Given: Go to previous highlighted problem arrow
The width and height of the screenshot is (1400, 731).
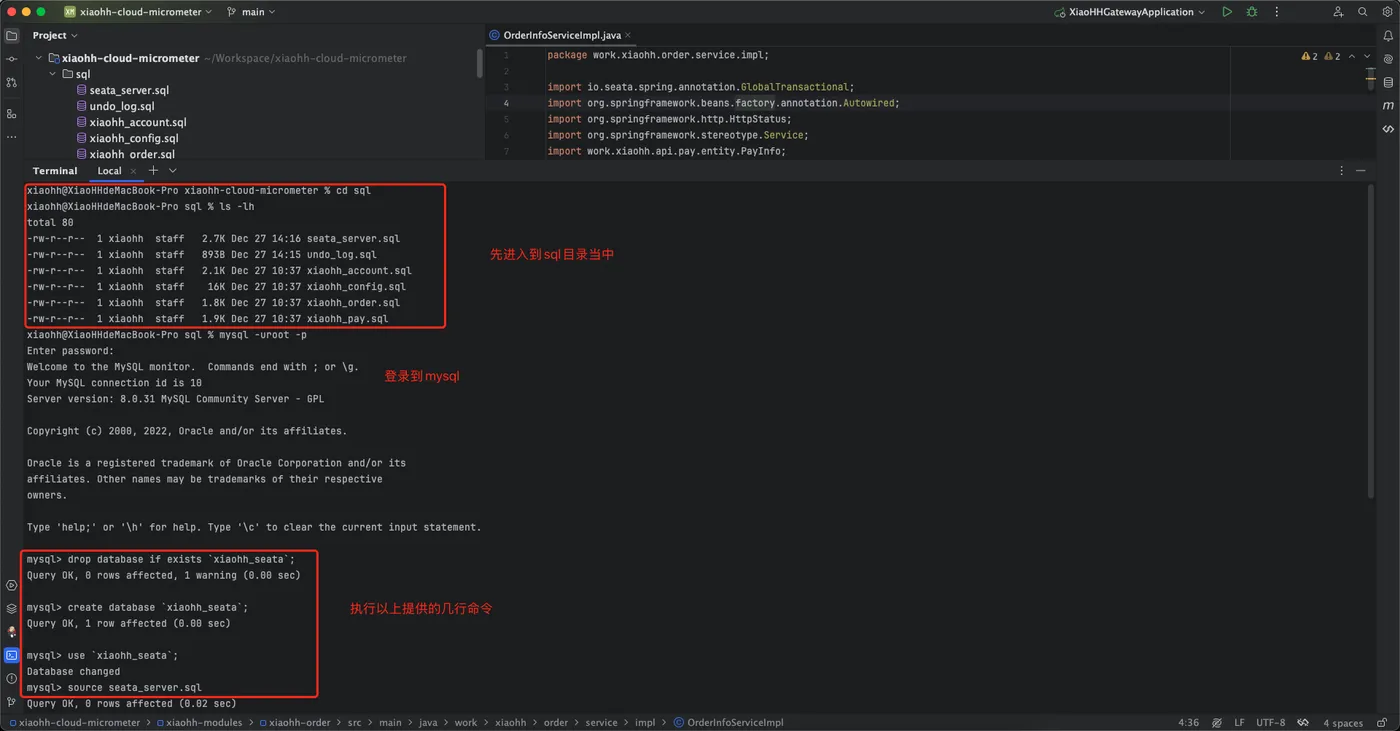Looking at the screenshot, I should [1352, 57].
